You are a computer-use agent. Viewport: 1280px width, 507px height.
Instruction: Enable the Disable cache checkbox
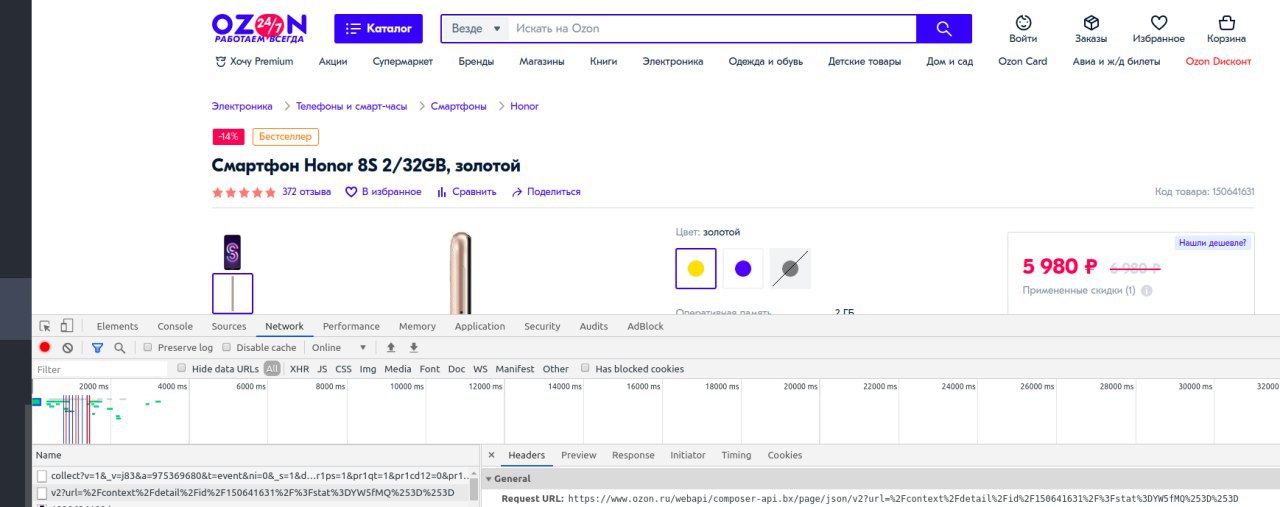pyautogui.click(x=226, y=347)
